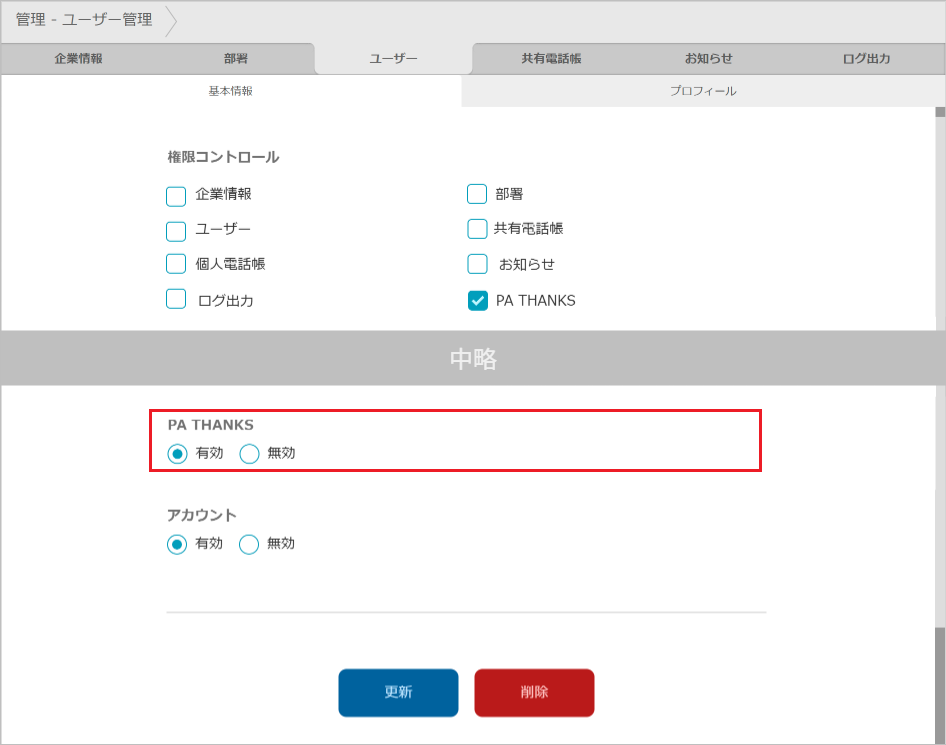Image resolution: width=946 pixels, height=745 pixels.
Task: Select the ユーザー tab
Action: pyautogui.click(x=393, y=59)
